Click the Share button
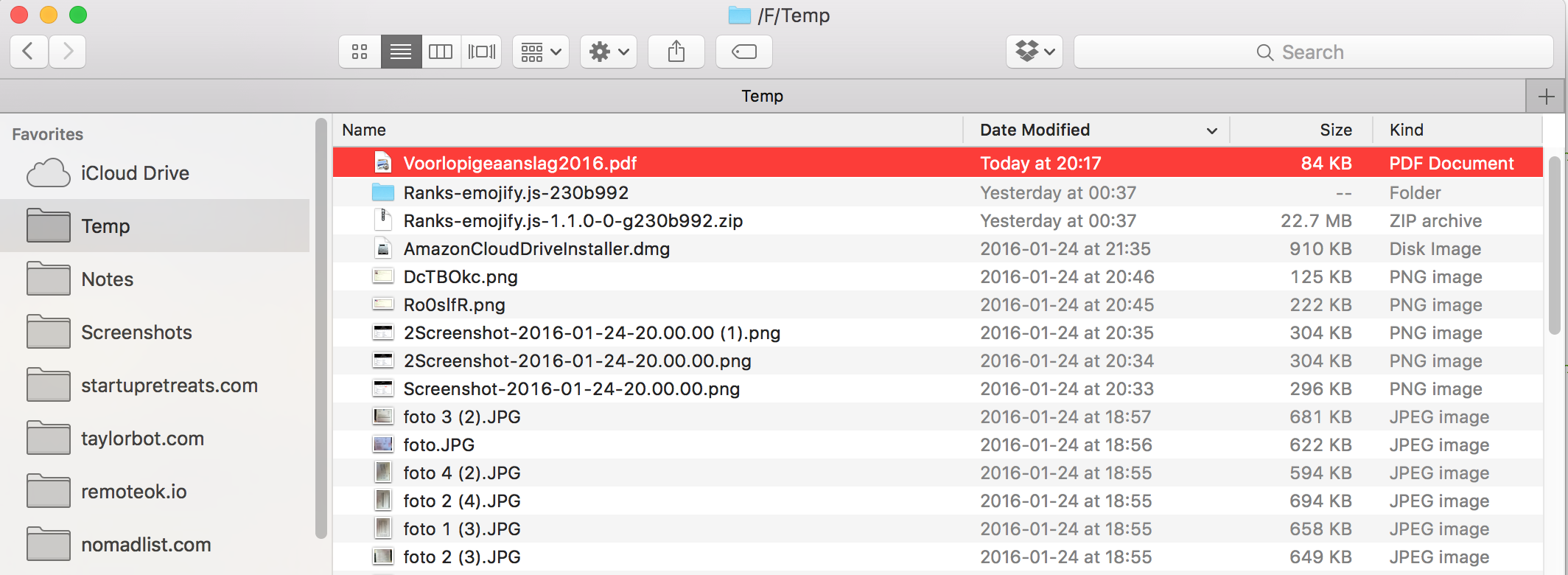Image resolution: width=1568 pixels, height=575 pixels. tap(676, 52)
